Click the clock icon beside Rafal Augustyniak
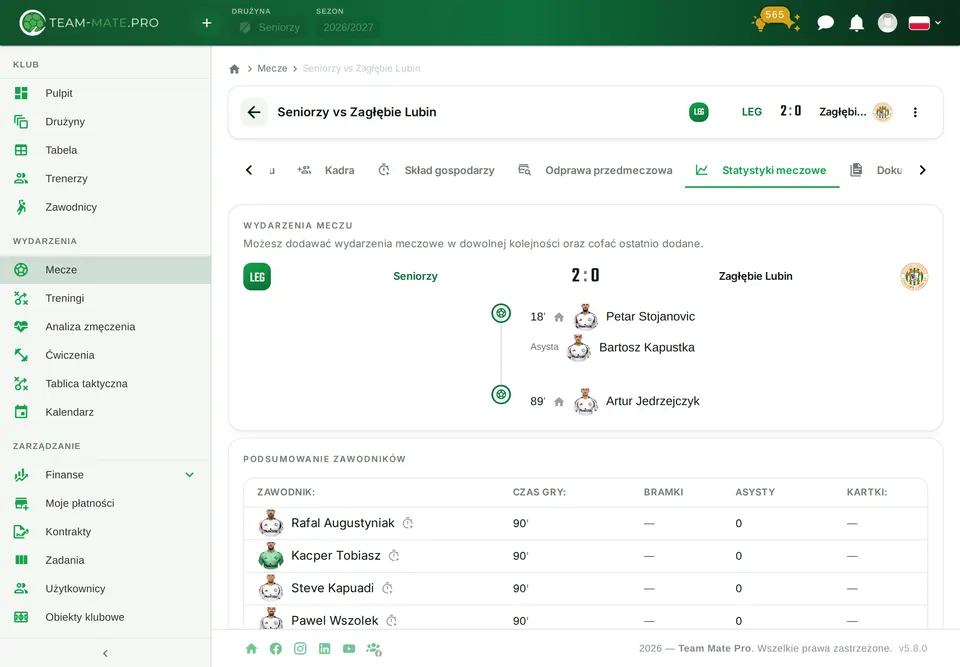 tap(408, 523)
